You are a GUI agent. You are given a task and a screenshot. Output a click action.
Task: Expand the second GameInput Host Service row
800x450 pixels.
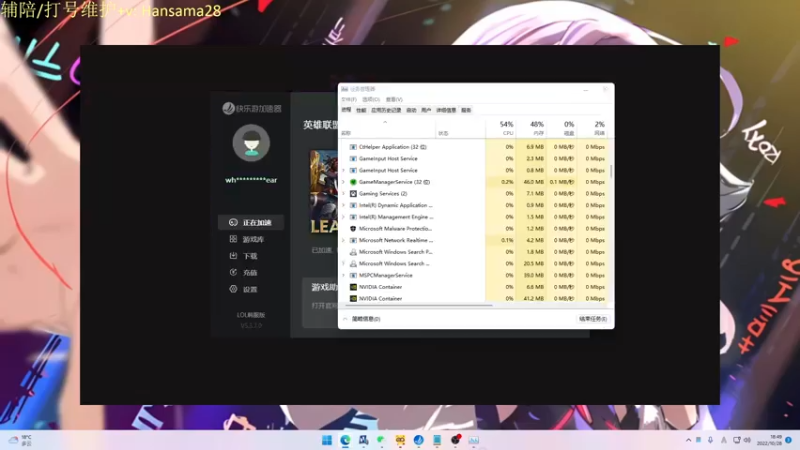pos(344,170)
